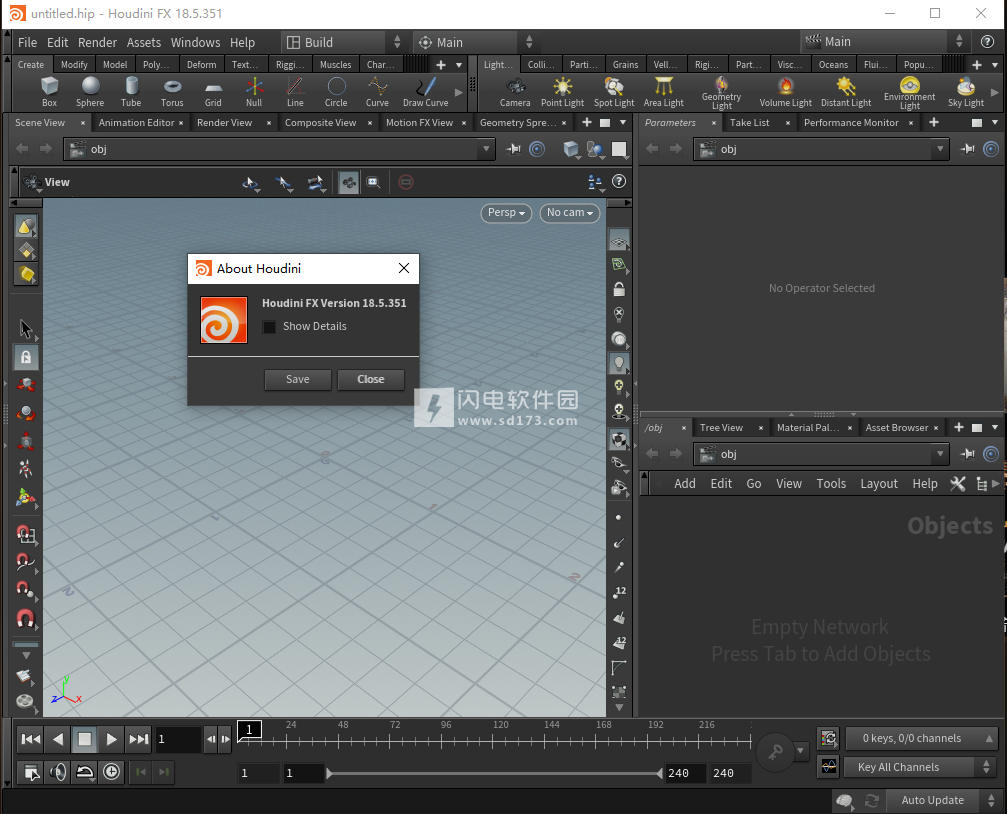The height and width of the screenshot is (814, 1007).
Task: Click the wrench icon in network editor
Action: [x=958, y=484]
